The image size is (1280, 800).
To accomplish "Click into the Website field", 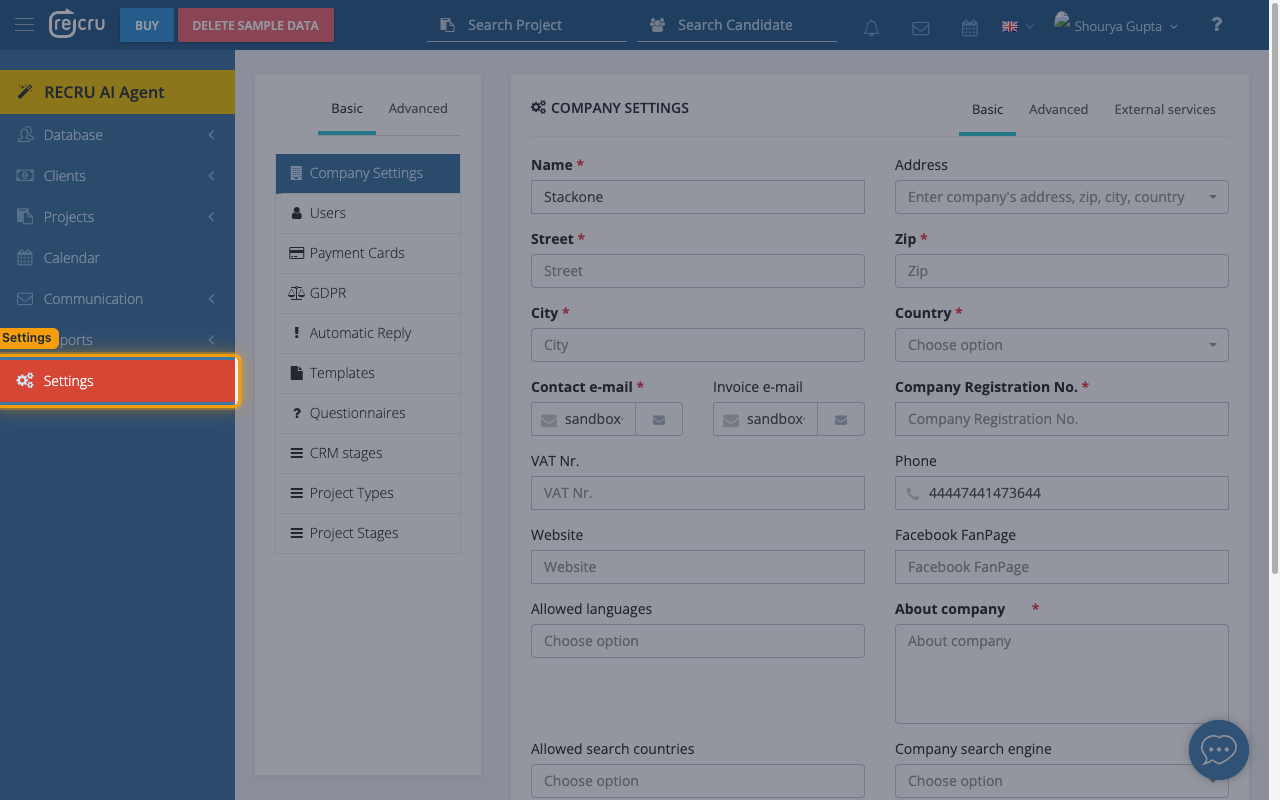I will (698, 567).
